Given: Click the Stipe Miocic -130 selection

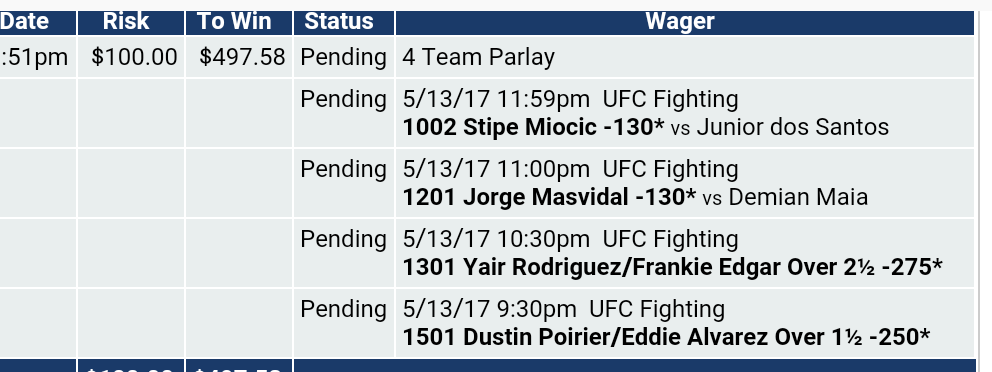Looking at the screenshot, I should pos(533,127).
